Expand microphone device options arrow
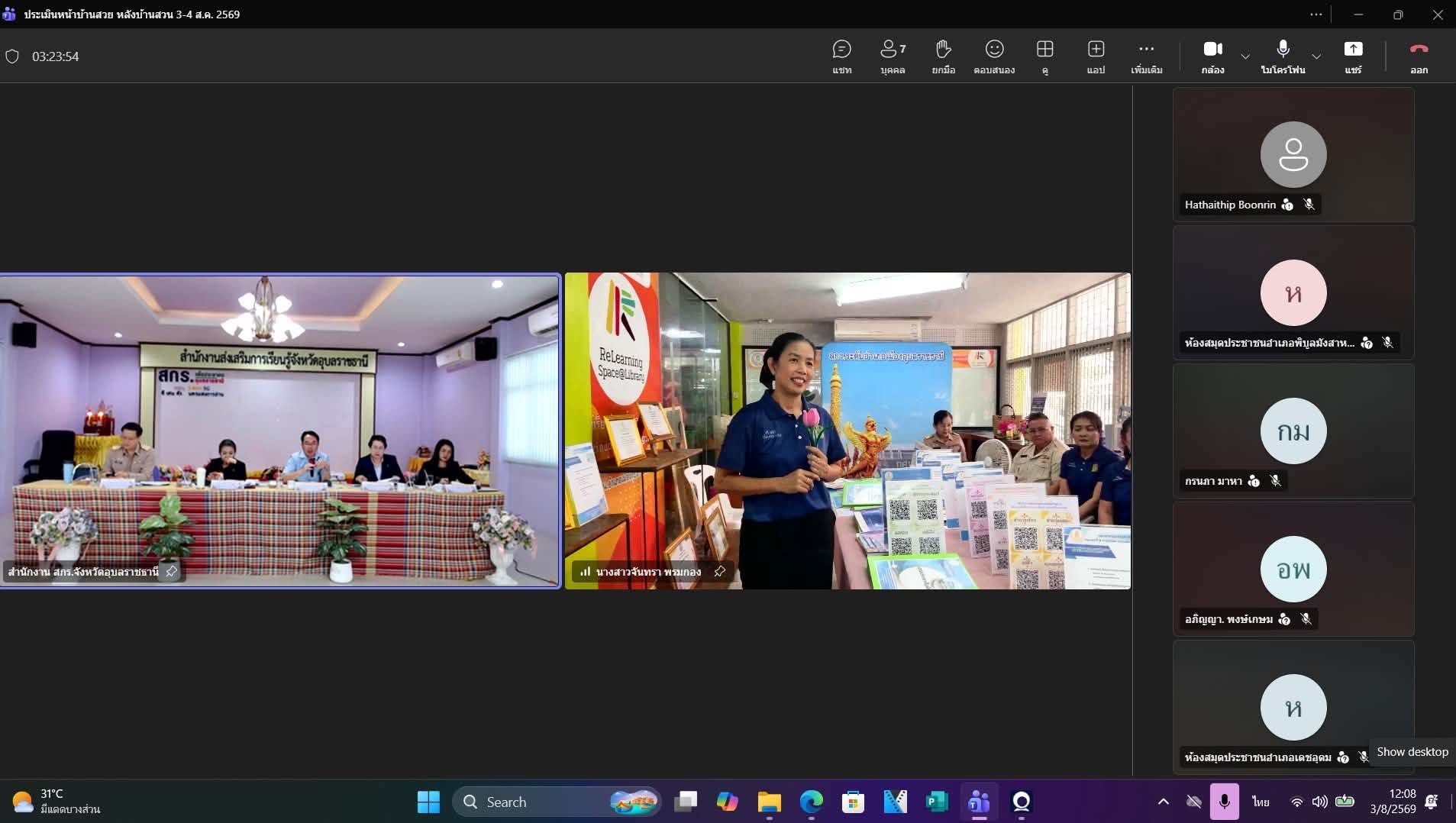 1316,56
